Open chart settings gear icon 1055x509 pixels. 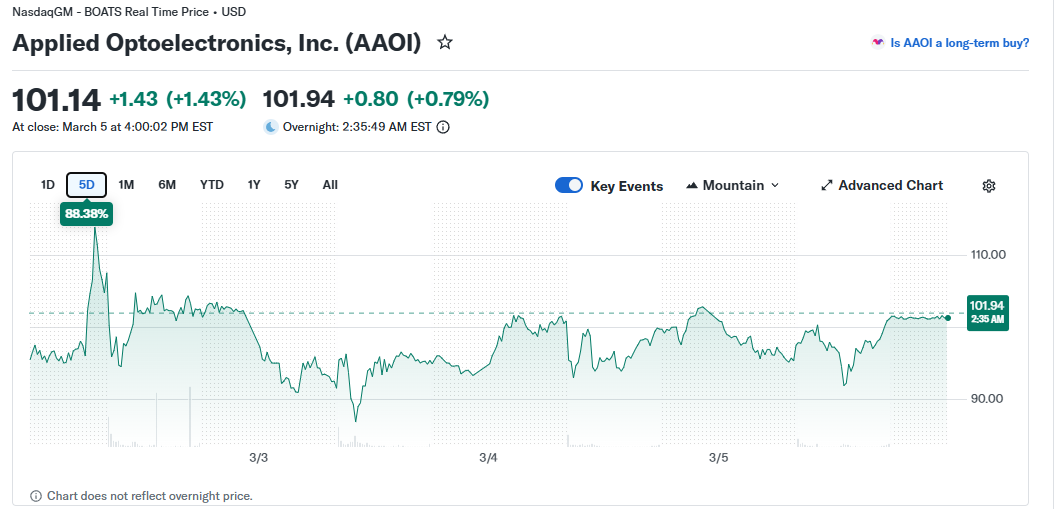point(989,186)
